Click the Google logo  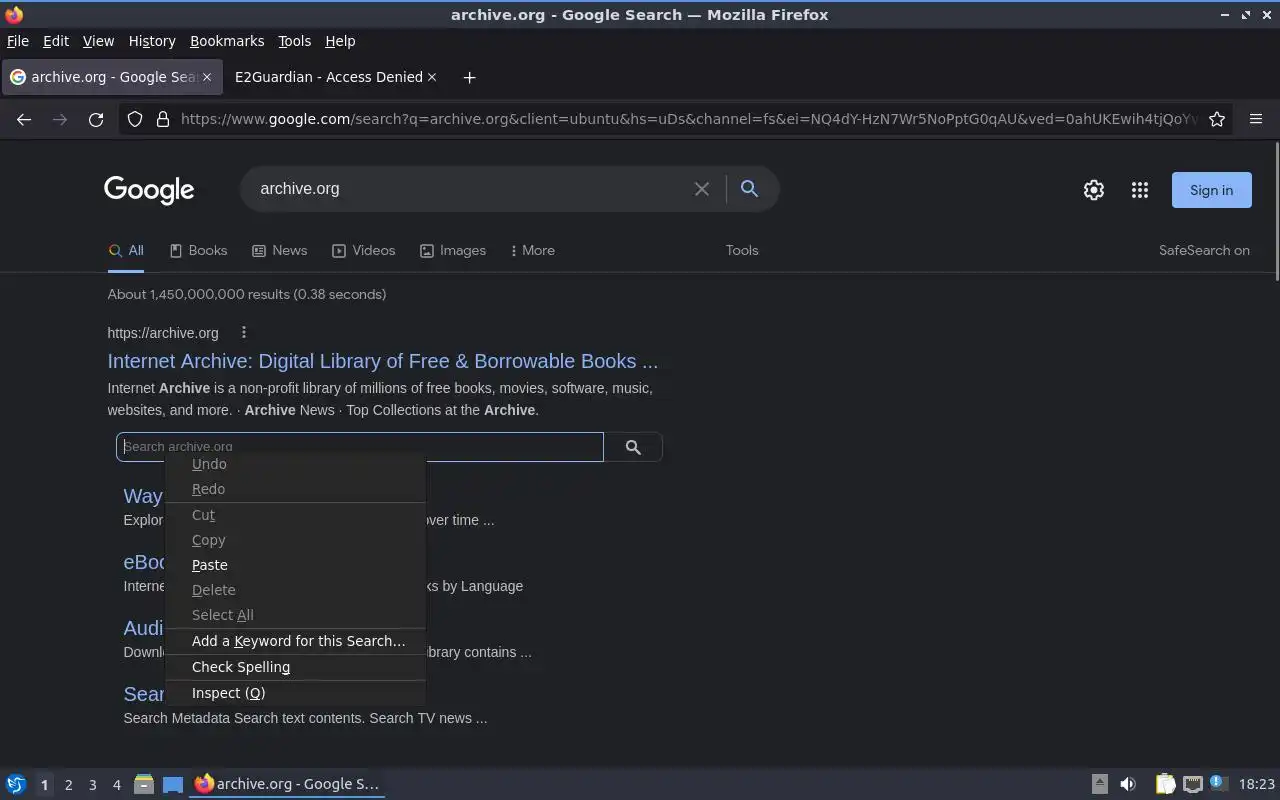click(149, 190)
